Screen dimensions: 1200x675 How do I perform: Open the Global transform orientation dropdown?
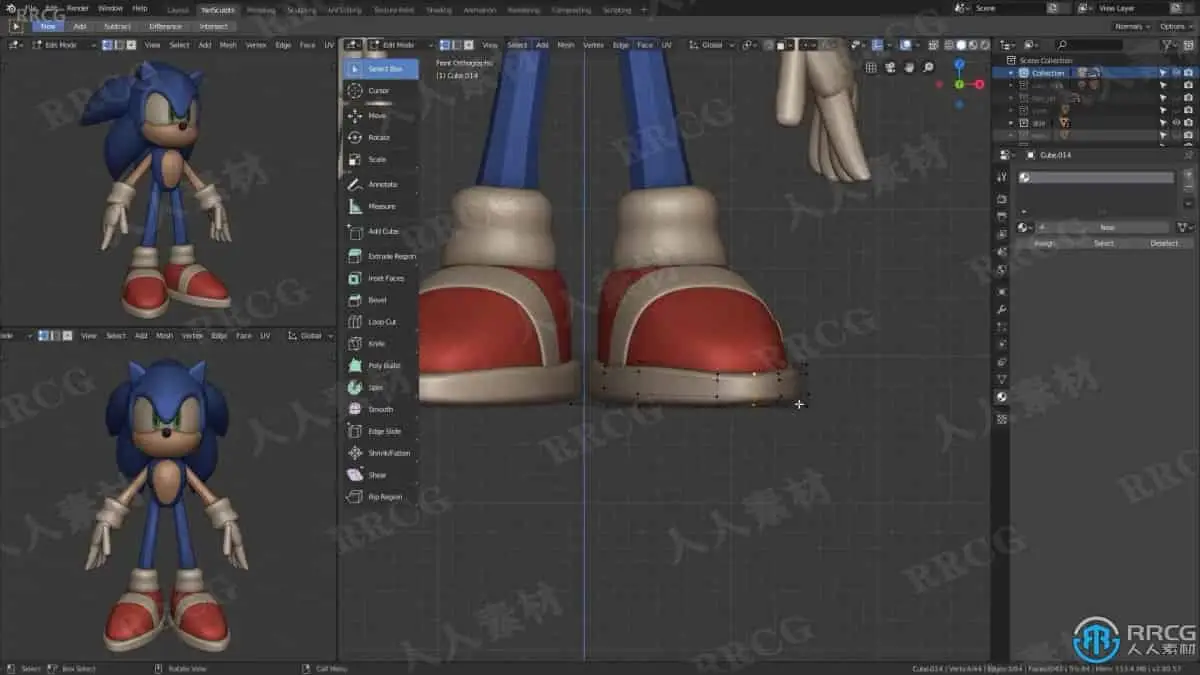(x=714, y=45)
